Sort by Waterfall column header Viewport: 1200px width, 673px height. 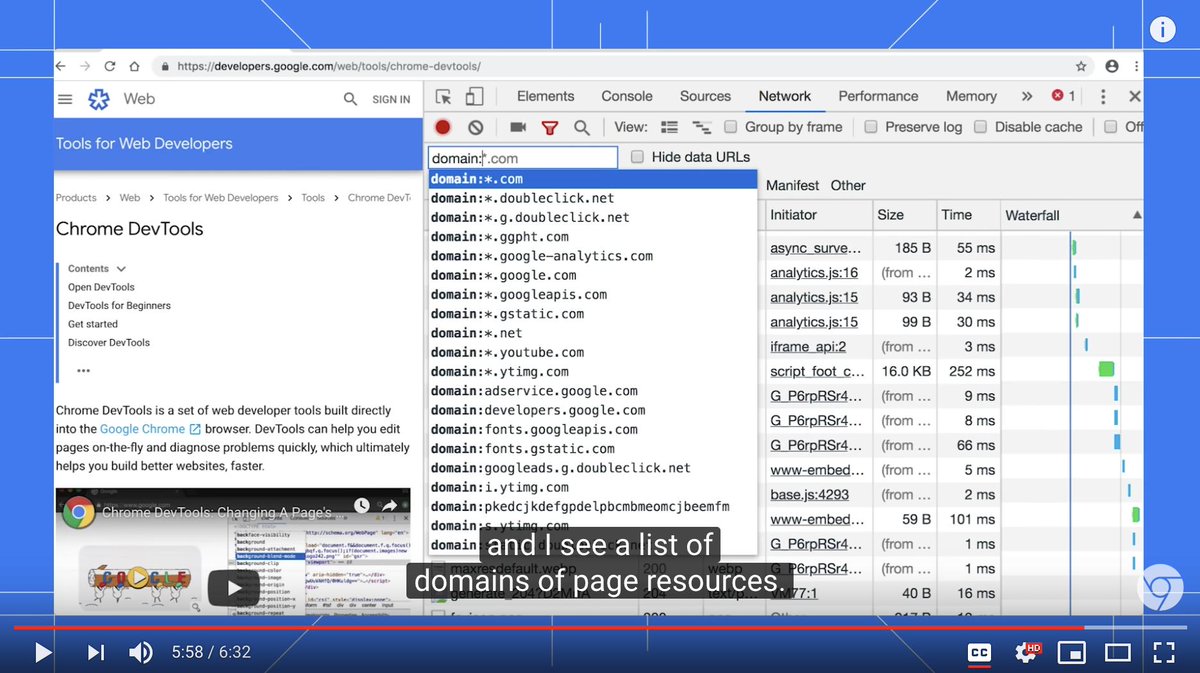[1071, 215]
